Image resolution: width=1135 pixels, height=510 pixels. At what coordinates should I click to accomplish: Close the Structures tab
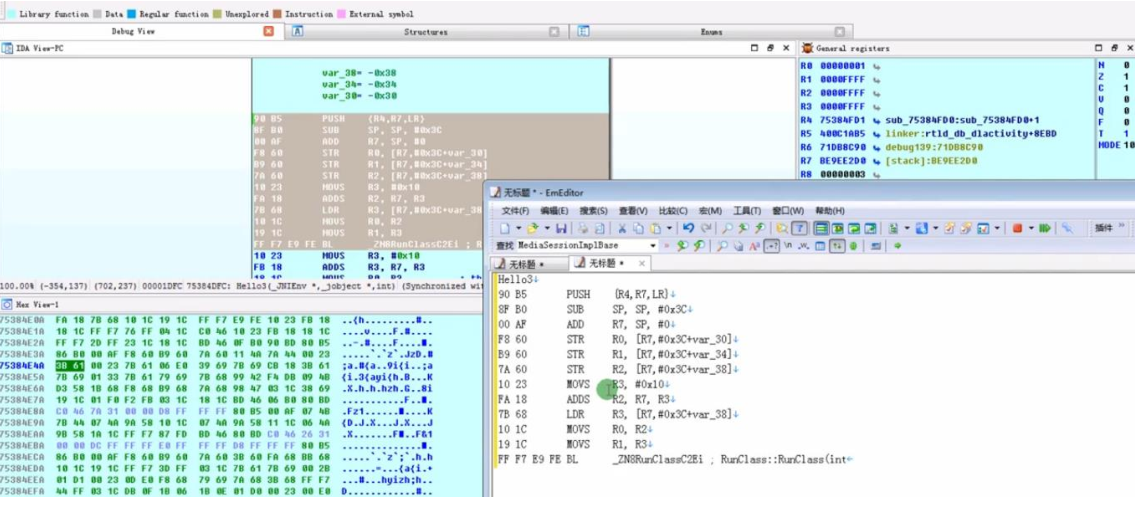click(554, 32)
